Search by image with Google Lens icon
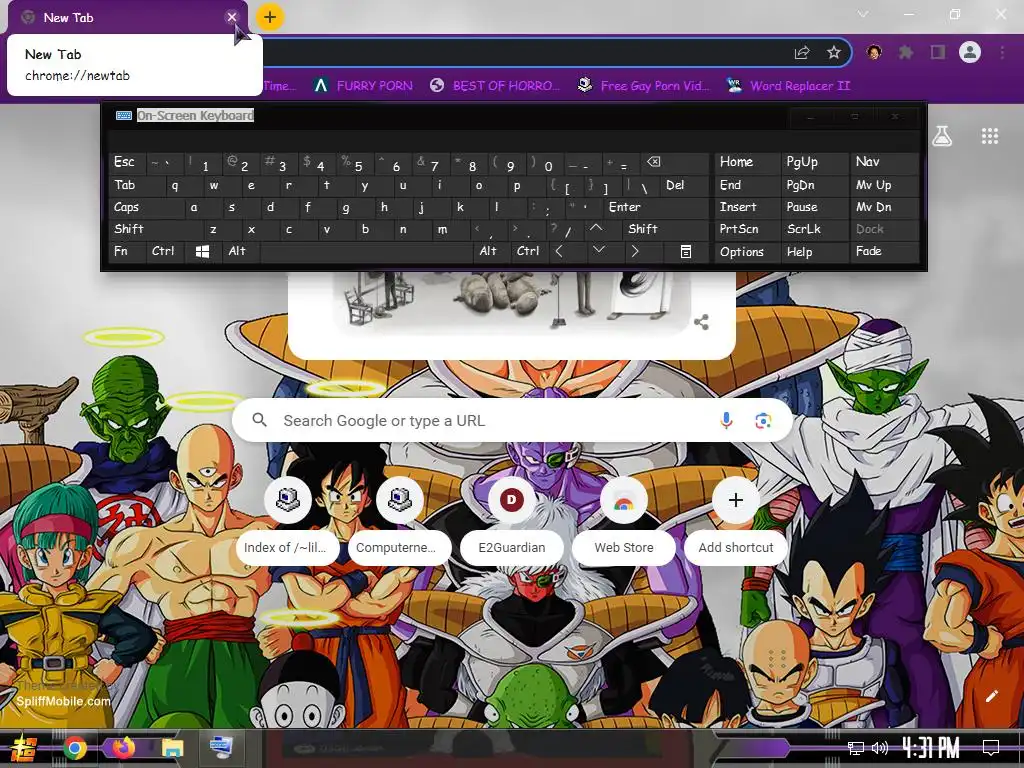Viewport: 1024px width, 768px height. point(763,421)
